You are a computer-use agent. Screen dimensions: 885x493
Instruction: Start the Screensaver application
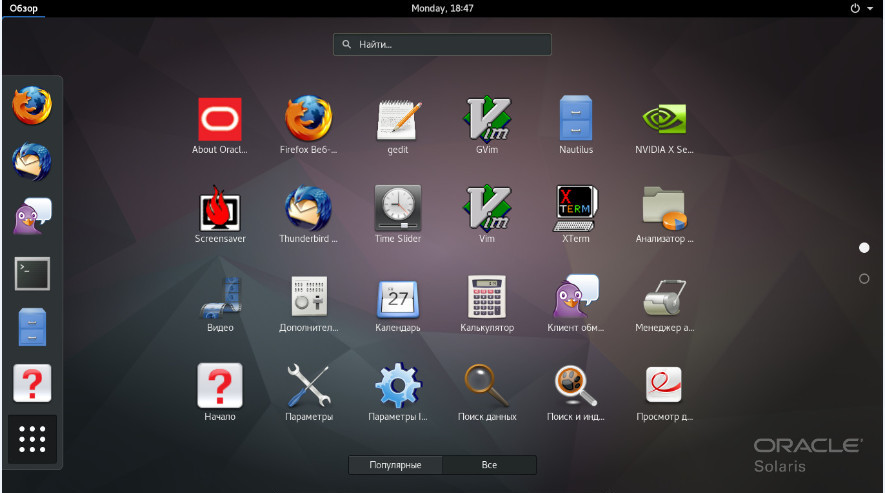click(x=219, y=209)
